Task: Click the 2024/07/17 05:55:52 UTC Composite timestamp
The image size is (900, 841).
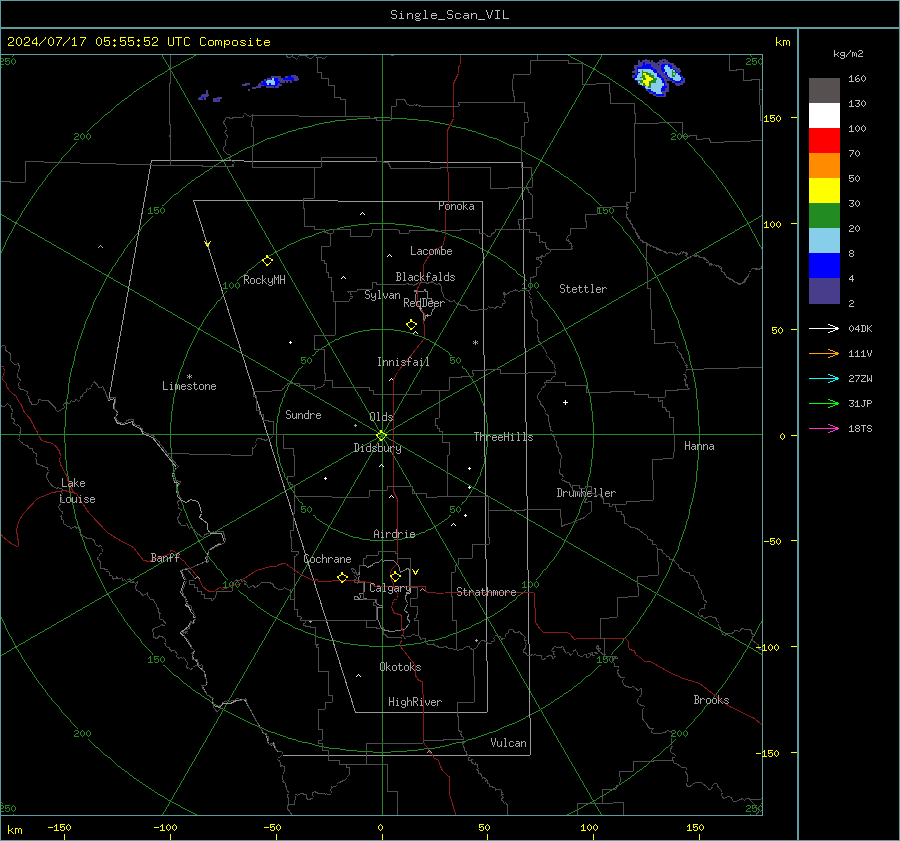Action: click(x=138, y=42)
